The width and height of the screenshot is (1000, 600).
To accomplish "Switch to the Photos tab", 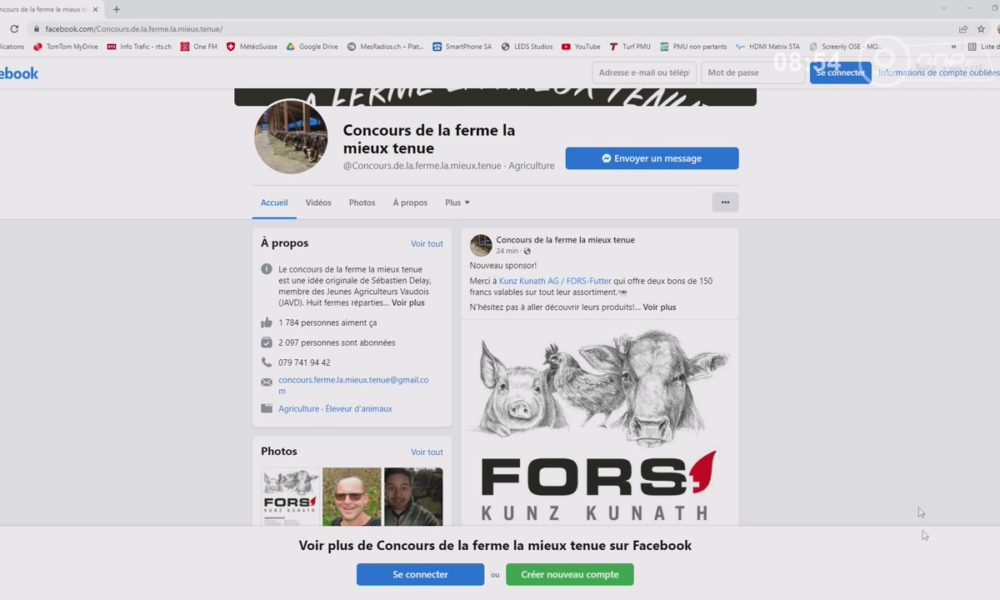I will click(x=362, y=203).
